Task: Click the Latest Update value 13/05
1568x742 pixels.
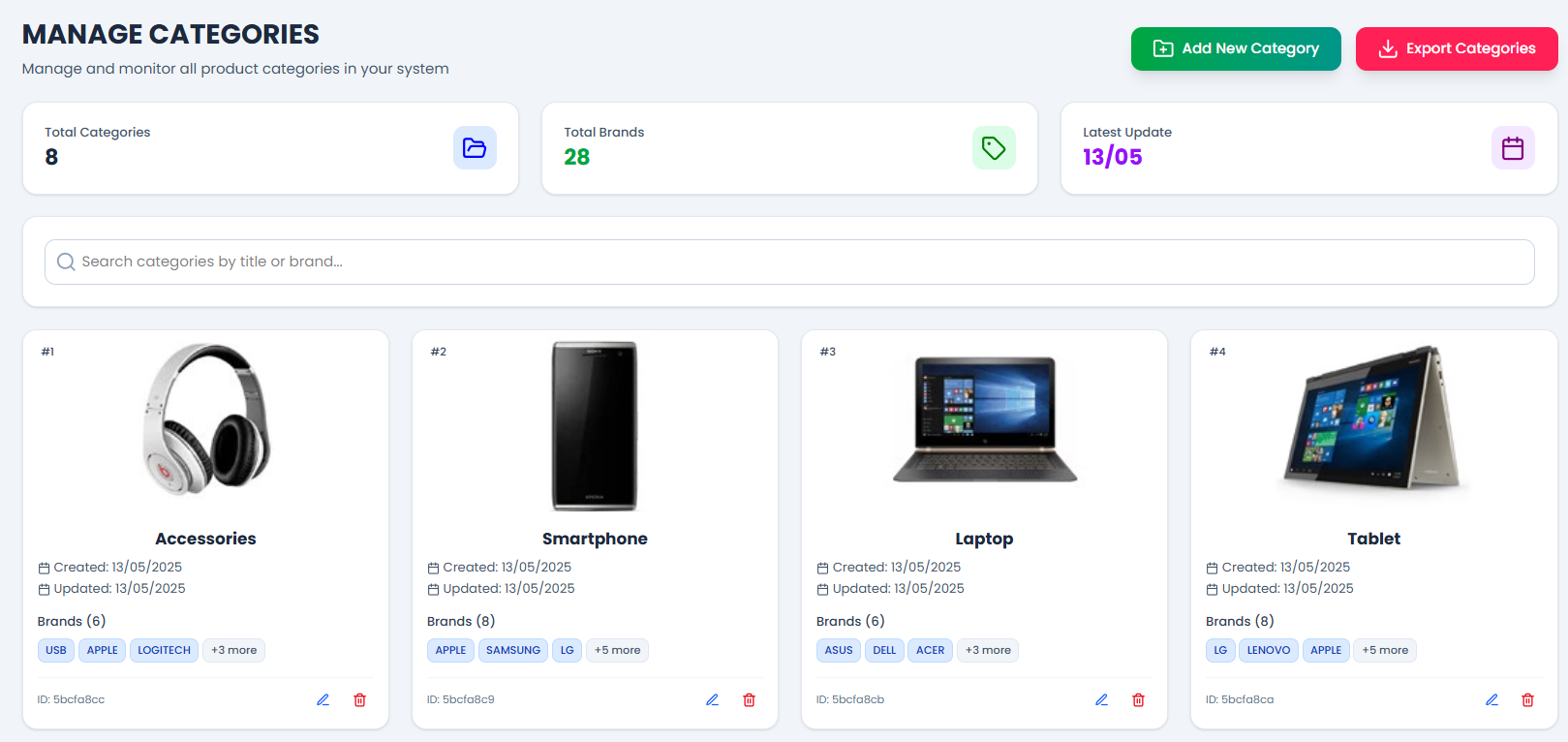Action: click(x=1113, y=157)
